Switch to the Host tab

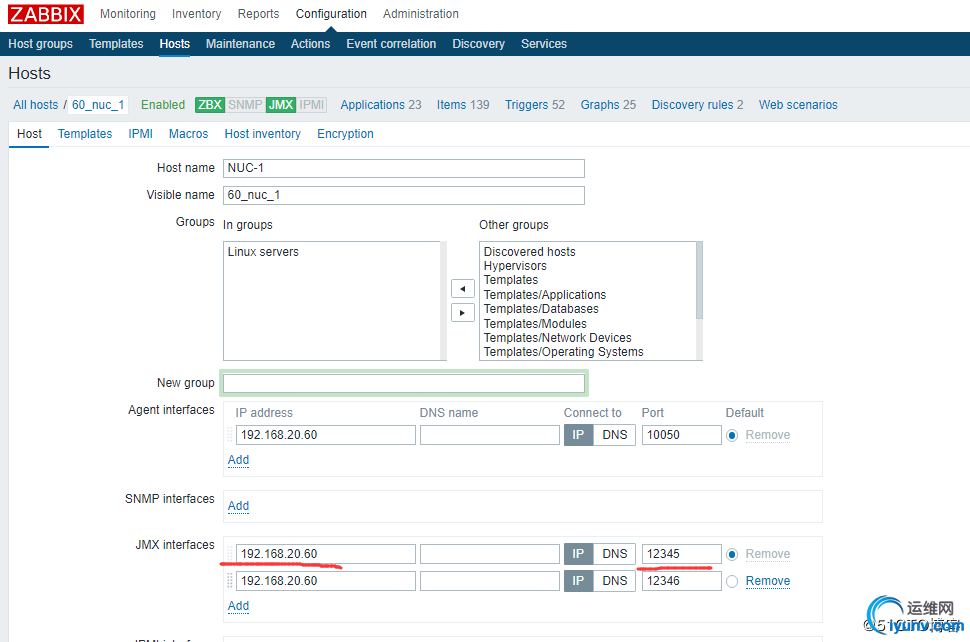pos(29,134)
